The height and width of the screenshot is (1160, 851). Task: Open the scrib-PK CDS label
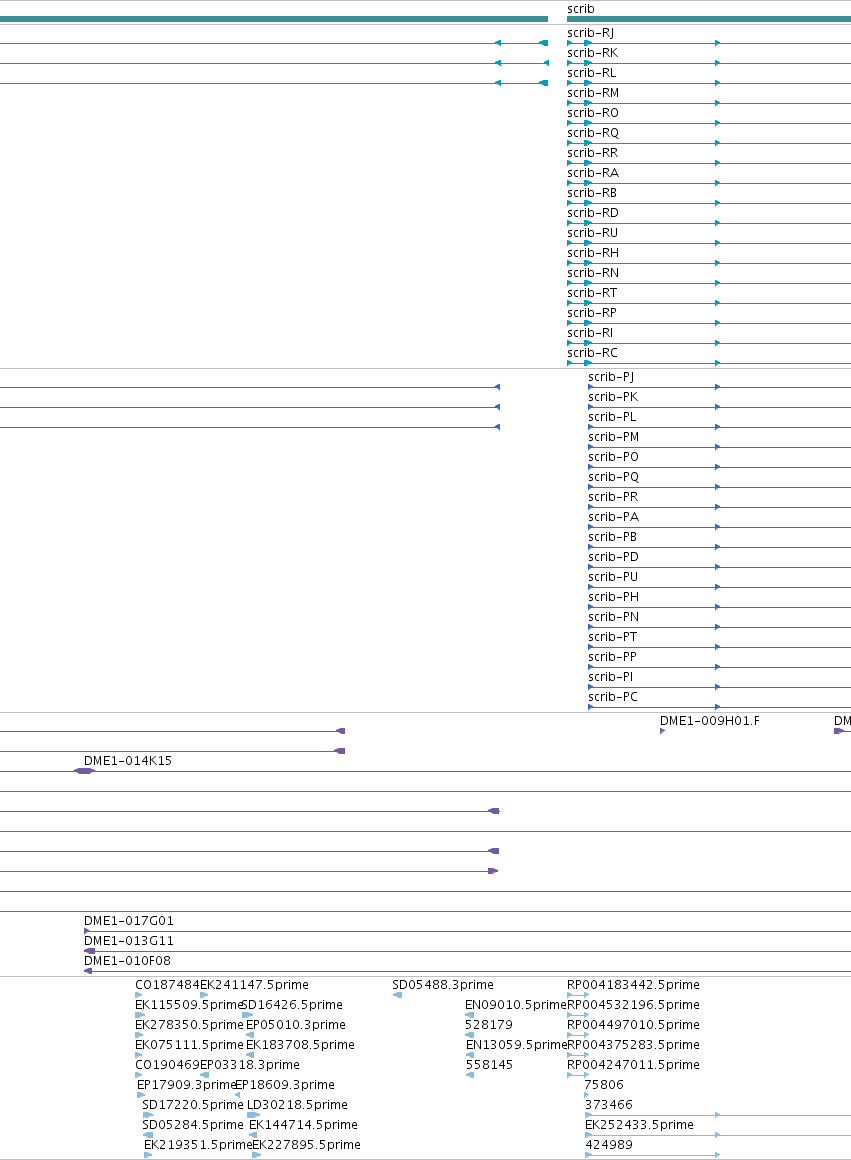click(613, 397)
